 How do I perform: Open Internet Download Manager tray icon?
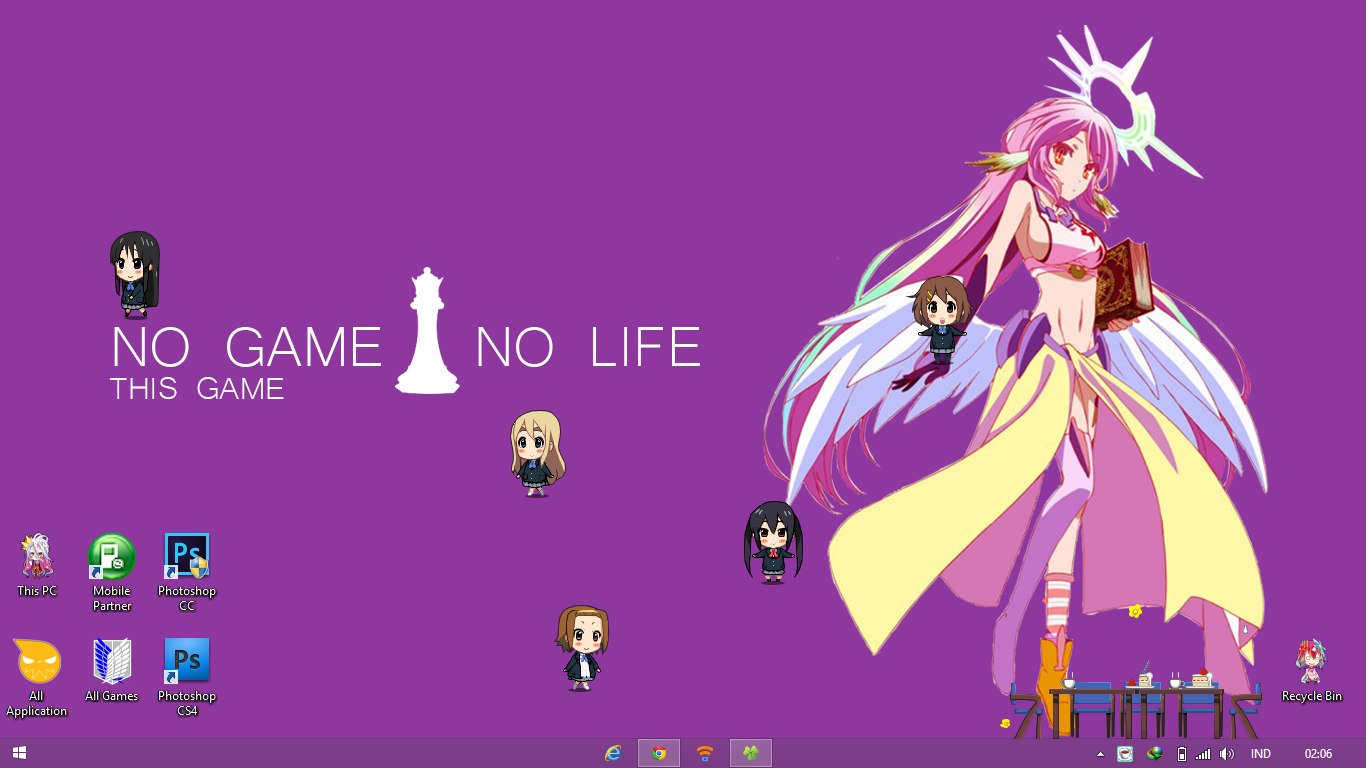tap(1155, 754)
